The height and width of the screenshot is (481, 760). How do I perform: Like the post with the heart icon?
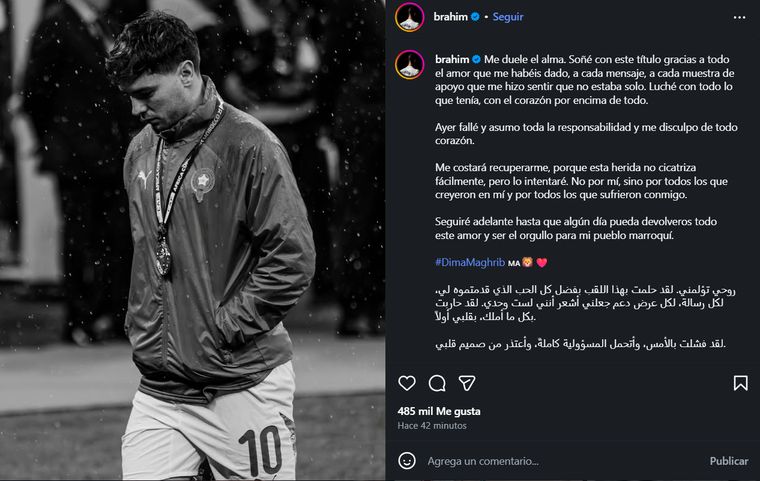(x=407, y=383)
